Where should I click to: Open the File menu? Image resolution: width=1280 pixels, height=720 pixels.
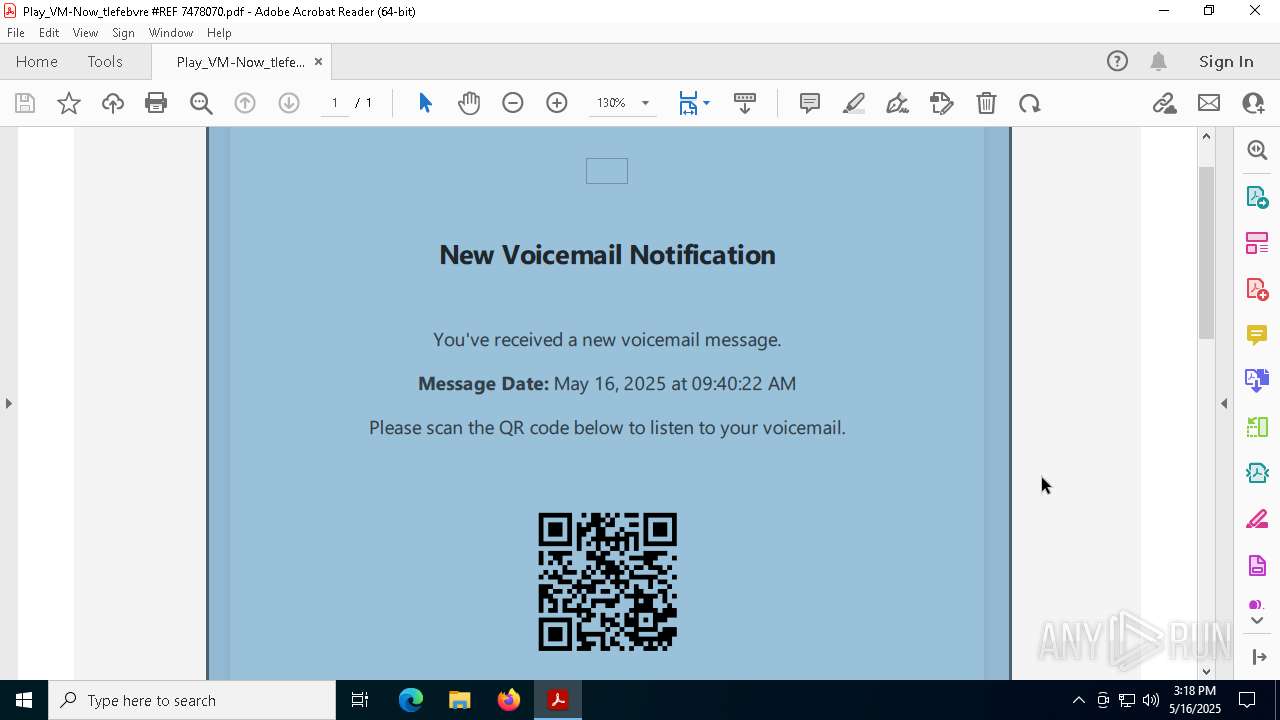(x=16, y=33)
